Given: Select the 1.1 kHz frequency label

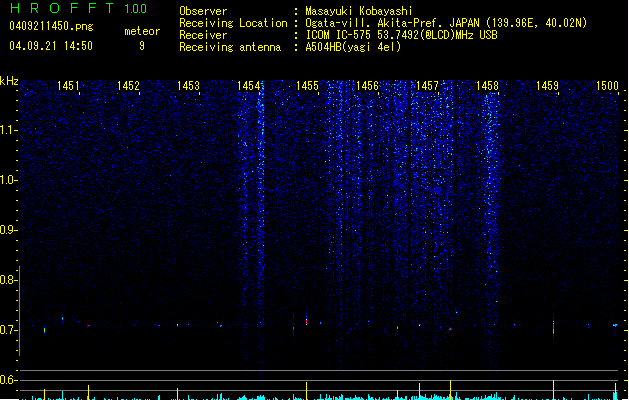Looking at the screenshot, I should click(x=8, y=130).
